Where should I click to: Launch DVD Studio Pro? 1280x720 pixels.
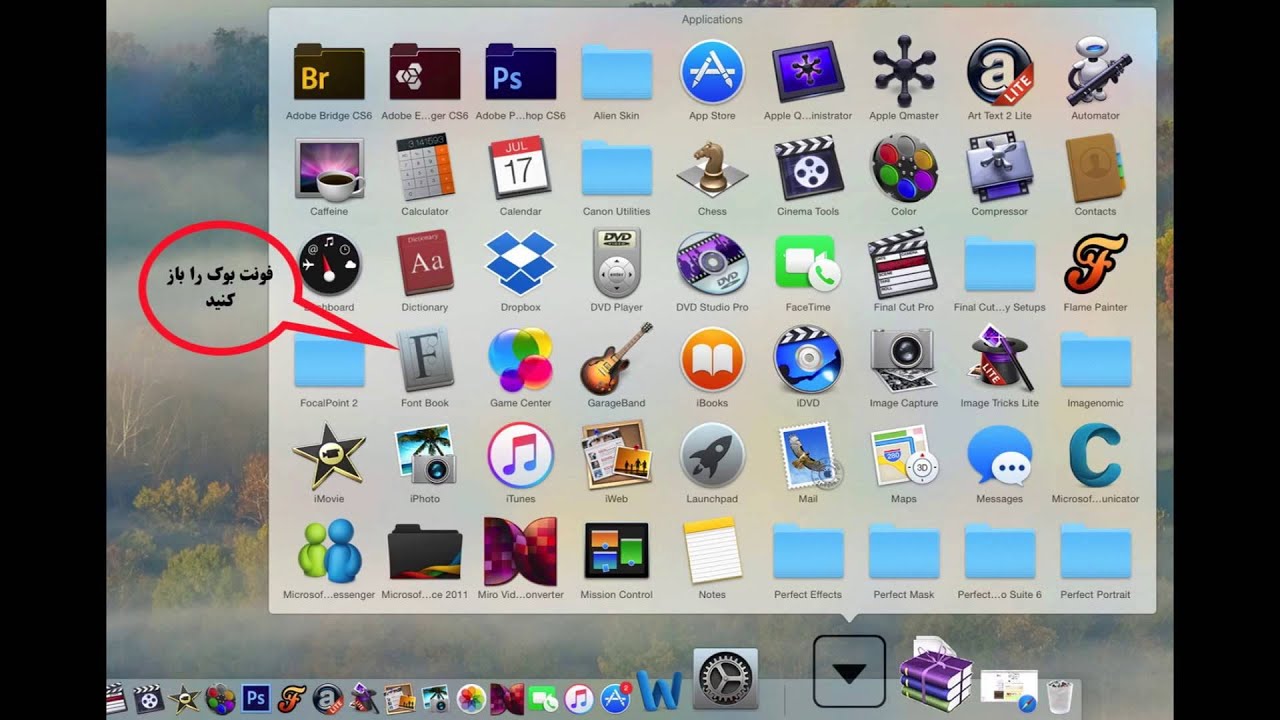[x=712, y=264]
